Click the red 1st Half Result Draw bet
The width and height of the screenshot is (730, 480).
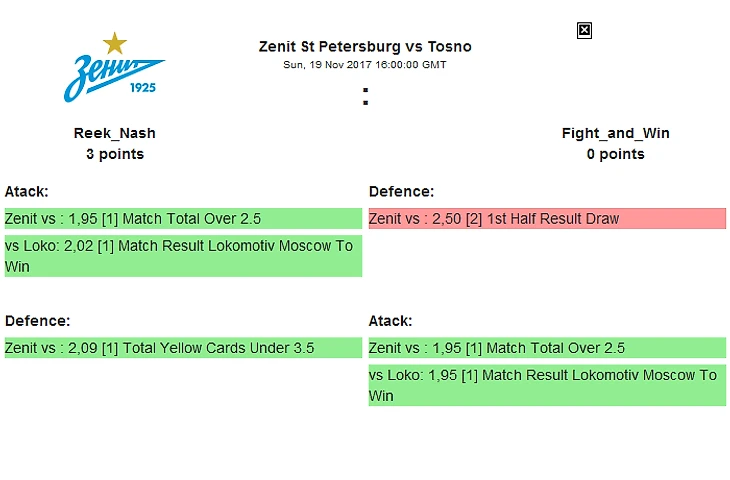(547, 219)
